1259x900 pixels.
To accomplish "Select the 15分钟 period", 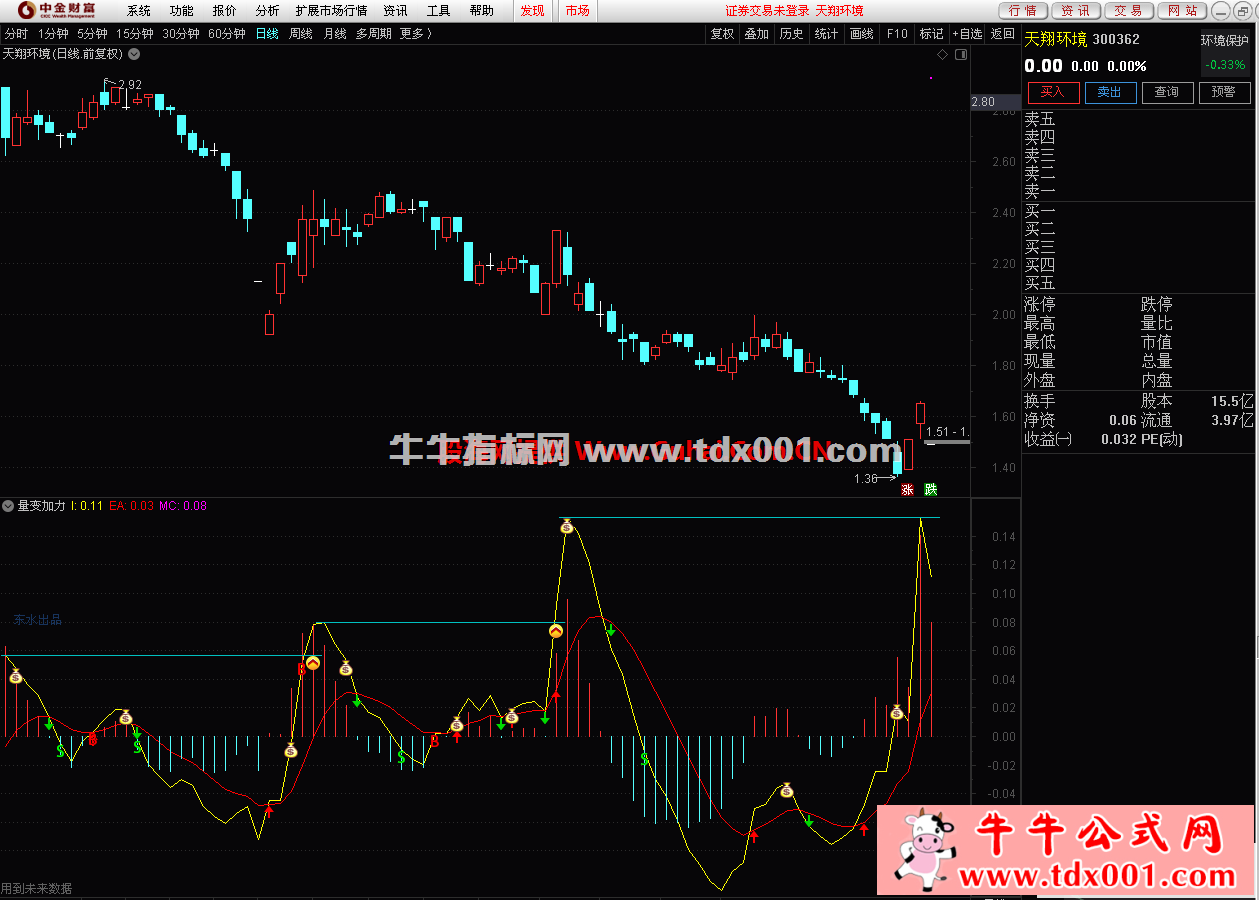I will coord(134,33).
